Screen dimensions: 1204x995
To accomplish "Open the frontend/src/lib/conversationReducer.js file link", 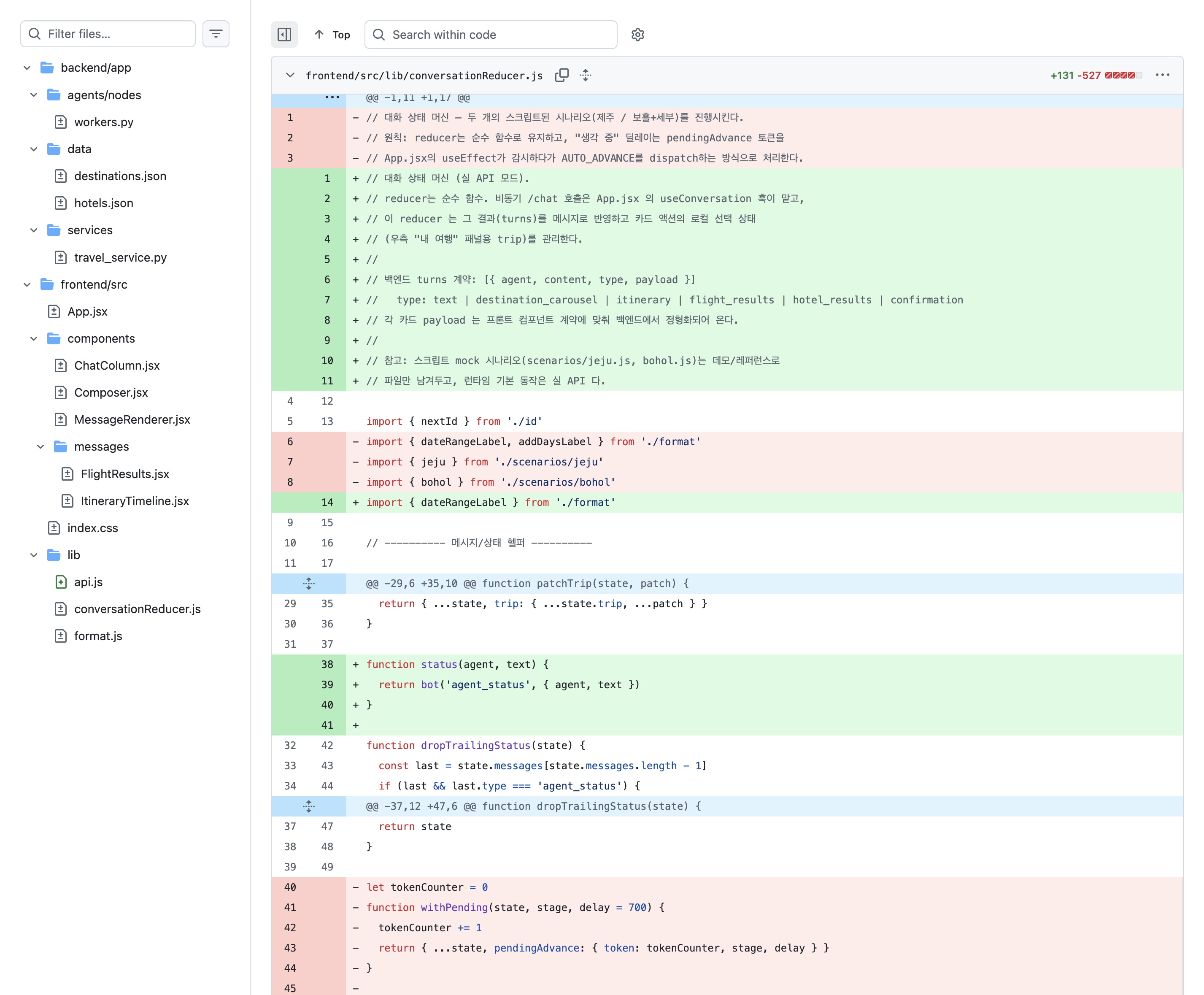I will pos(424,76).
